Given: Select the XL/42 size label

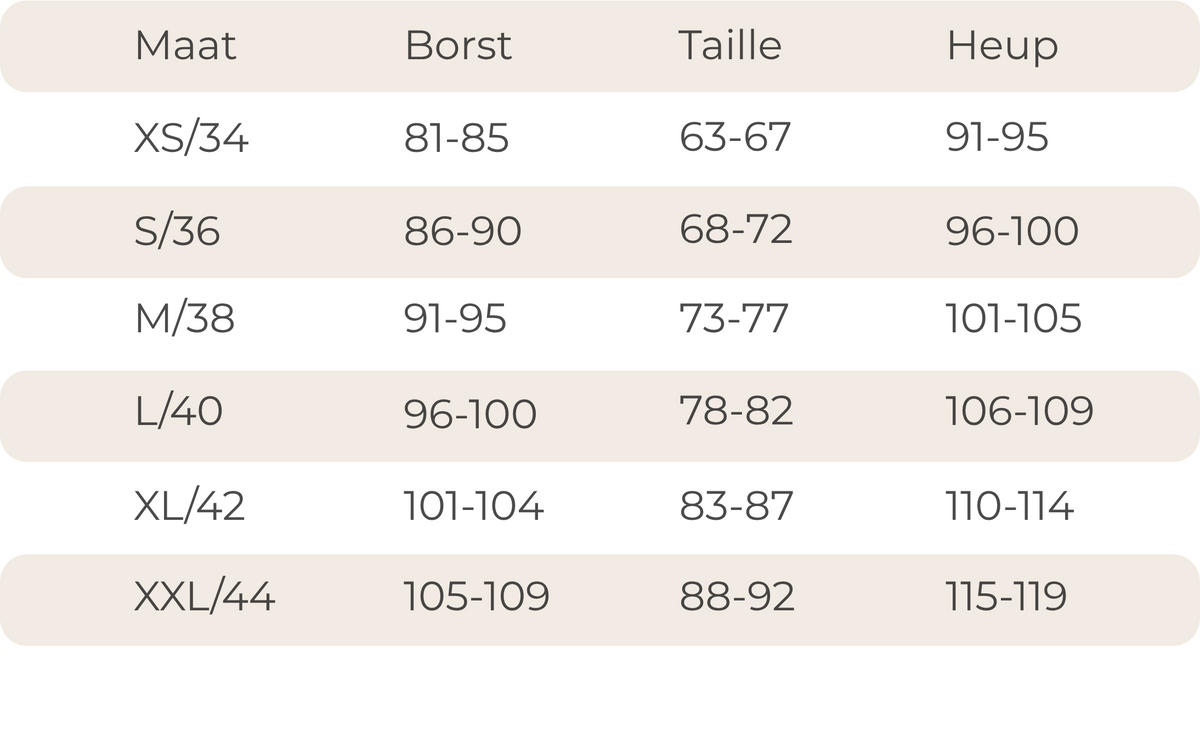Looking at the screenshot, I should tap(190, 506).
